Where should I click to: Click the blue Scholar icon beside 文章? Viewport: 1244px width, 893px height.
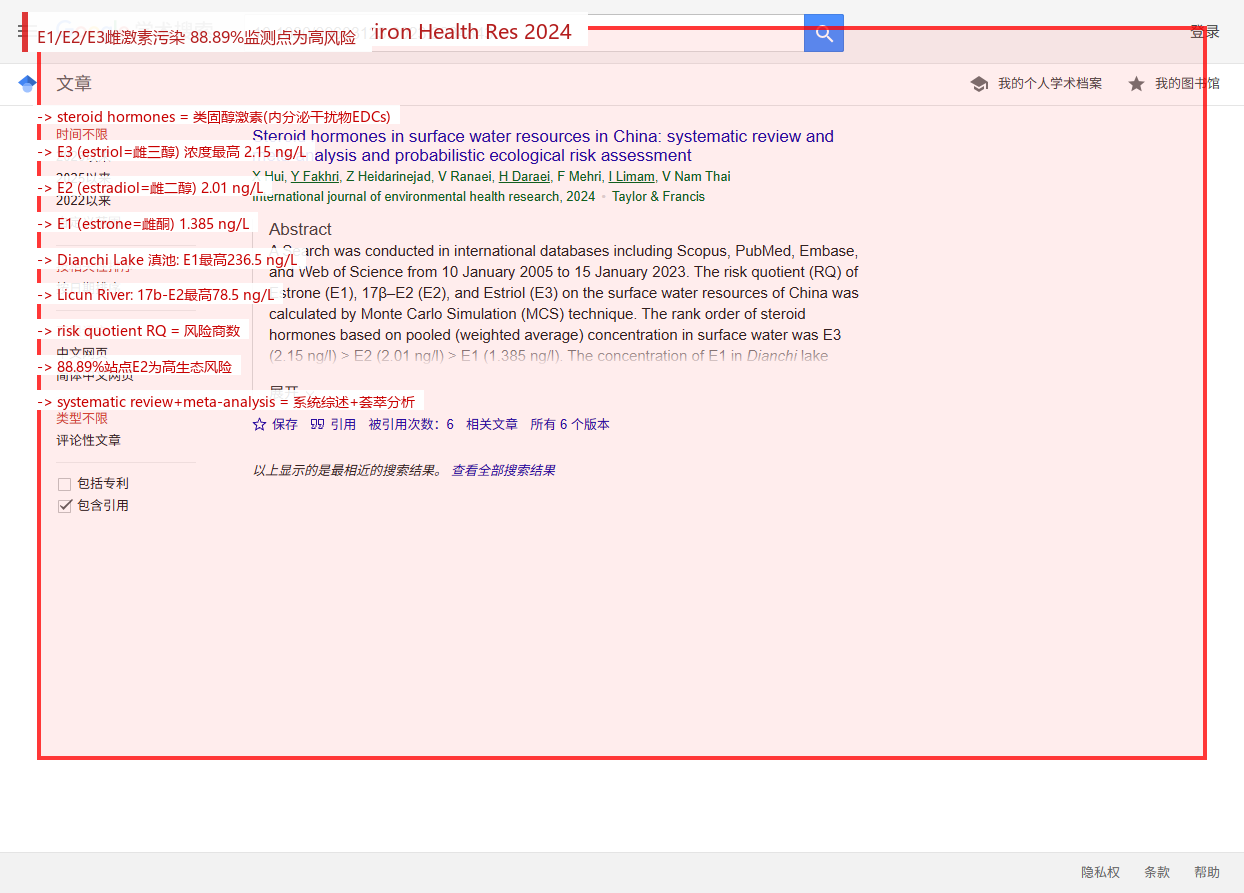(28, 84)
